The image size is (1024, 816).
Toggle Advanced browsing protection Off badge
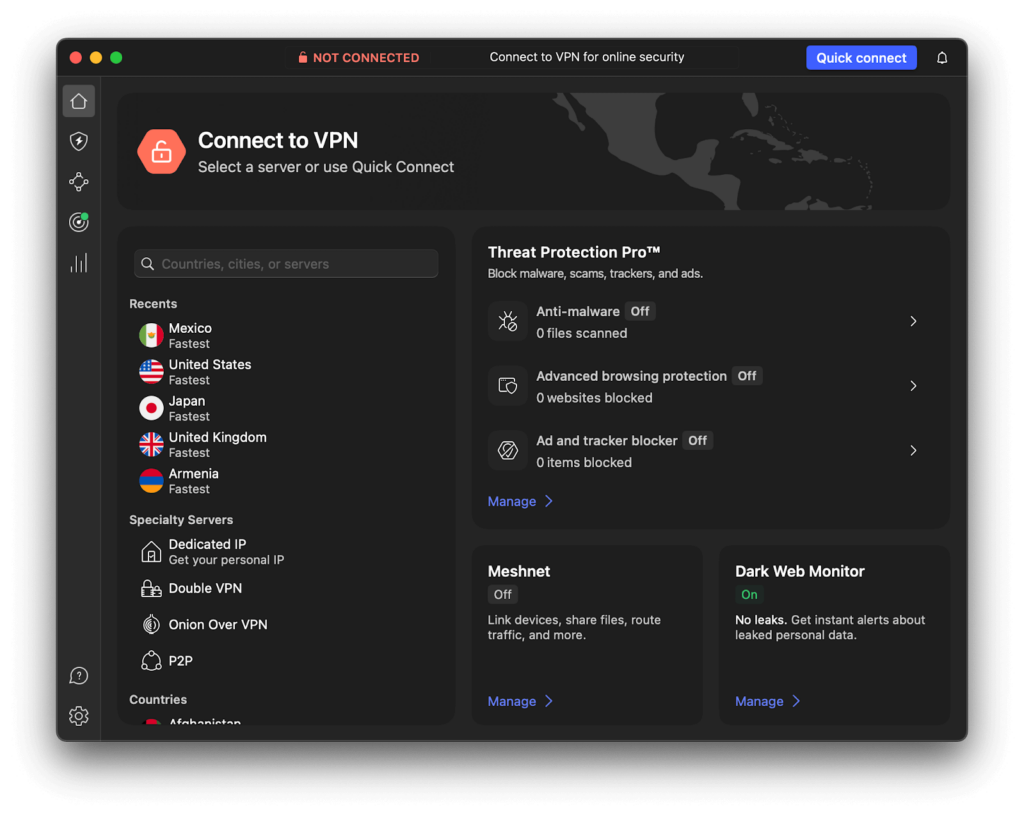coord(746,376)
